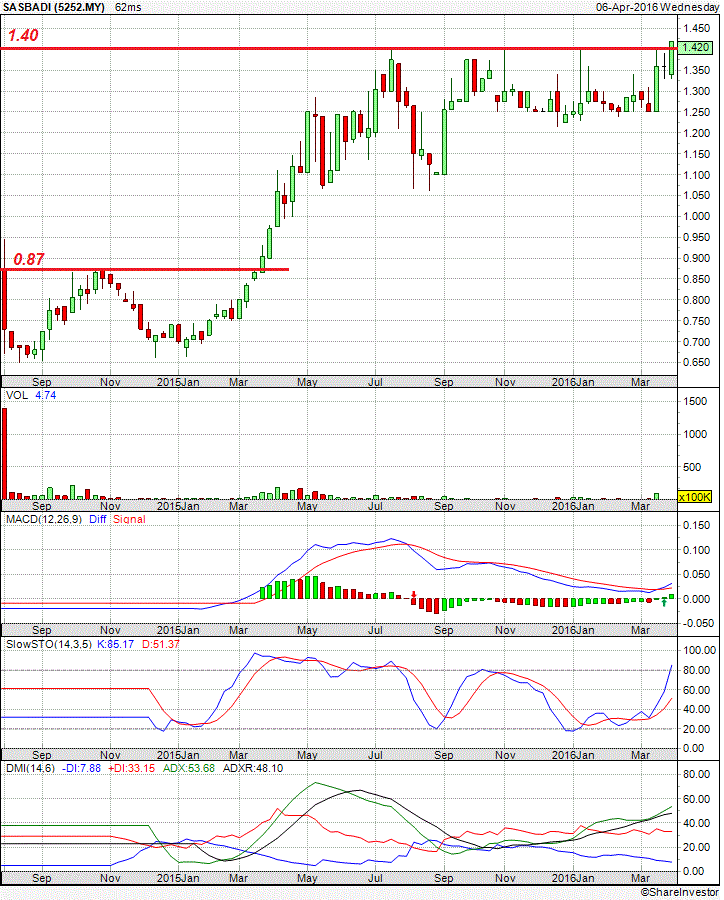Click the 1.420 current price tag
This screenshot has width=724, height=900.
[695, 48]
